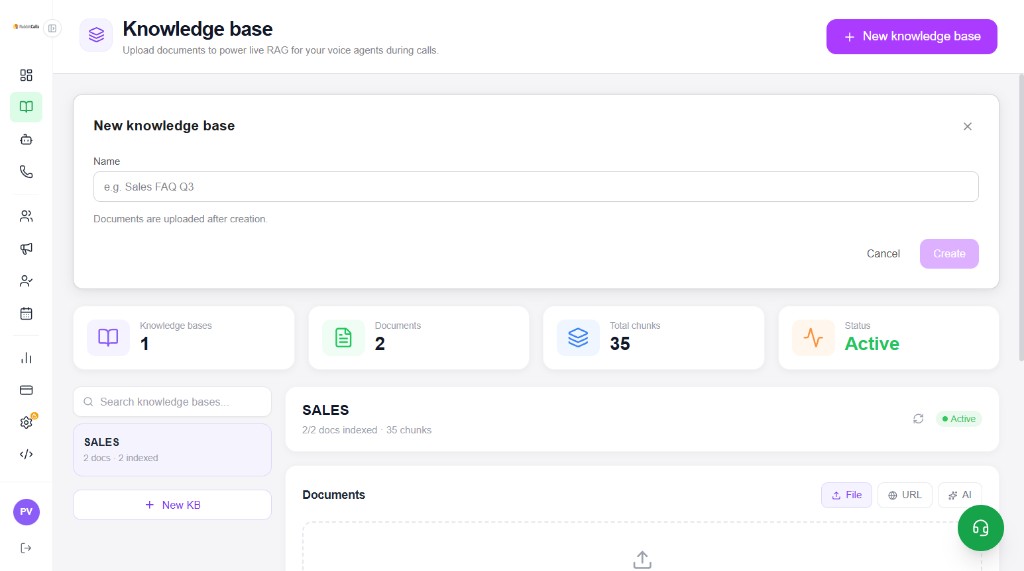Close the New knowledge base form
Image resolution: width=1024 pixels, height=571 pixels.
(x=967, y=126)
